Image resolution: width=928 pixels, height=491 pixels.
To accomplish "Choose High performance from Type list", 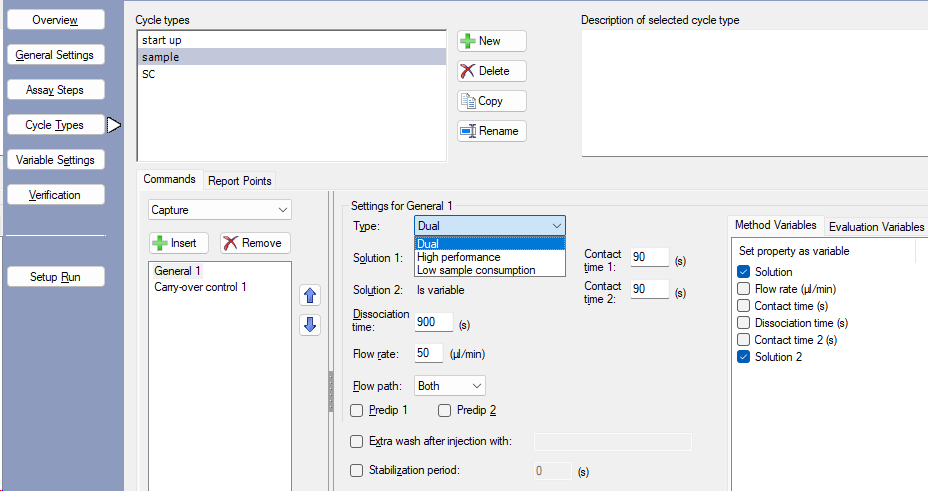I will 458,257.
